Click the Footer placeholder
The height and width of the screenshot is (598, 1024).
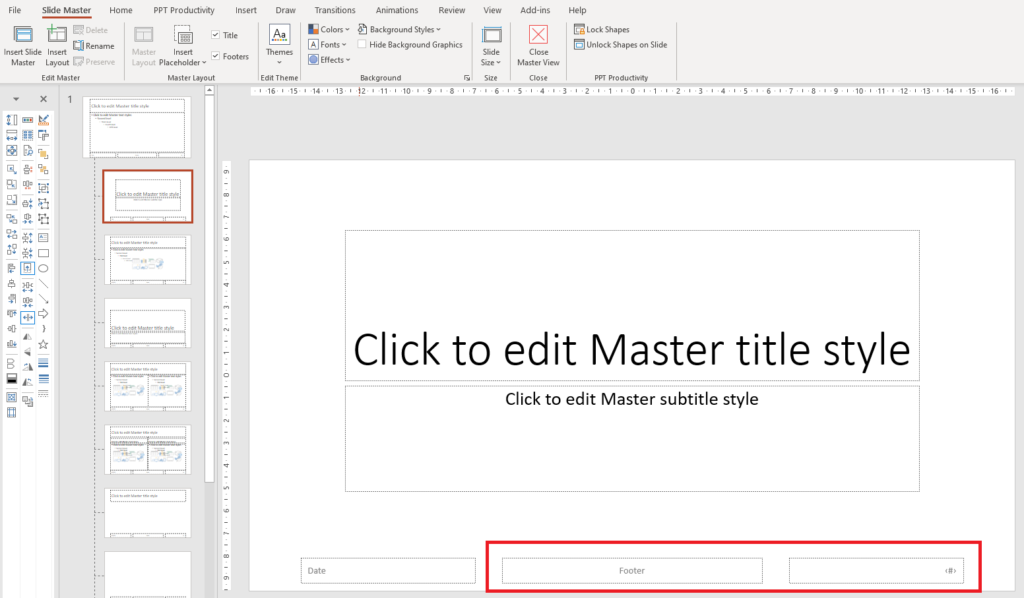(632, 571)
